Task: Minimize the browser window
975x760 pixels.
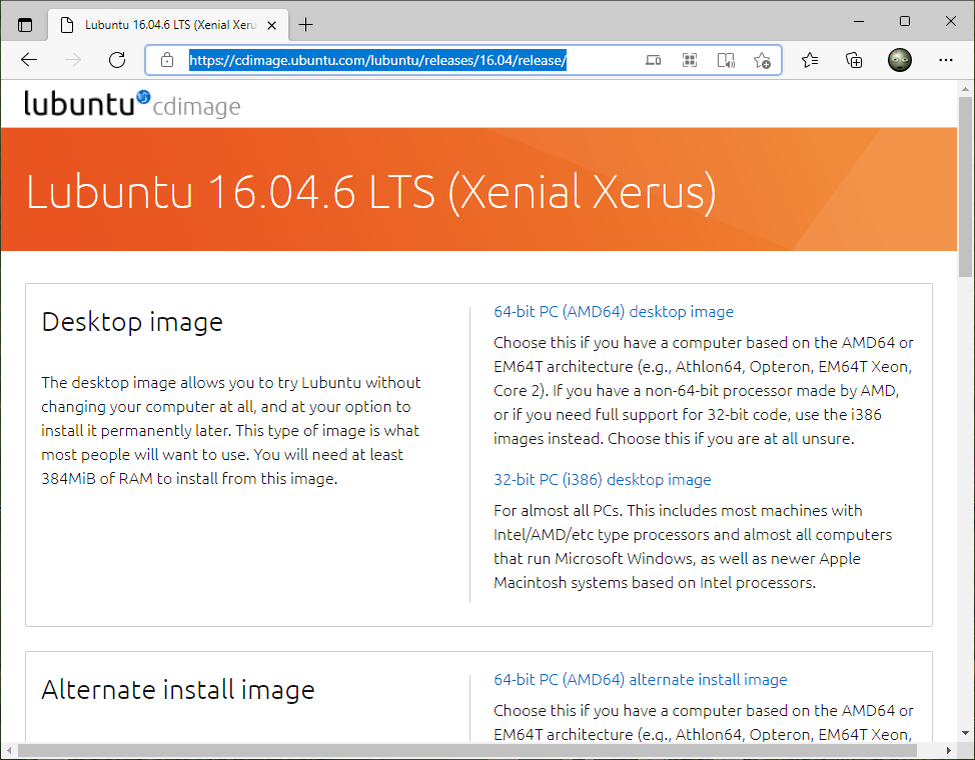Action: tap(859, 21)
